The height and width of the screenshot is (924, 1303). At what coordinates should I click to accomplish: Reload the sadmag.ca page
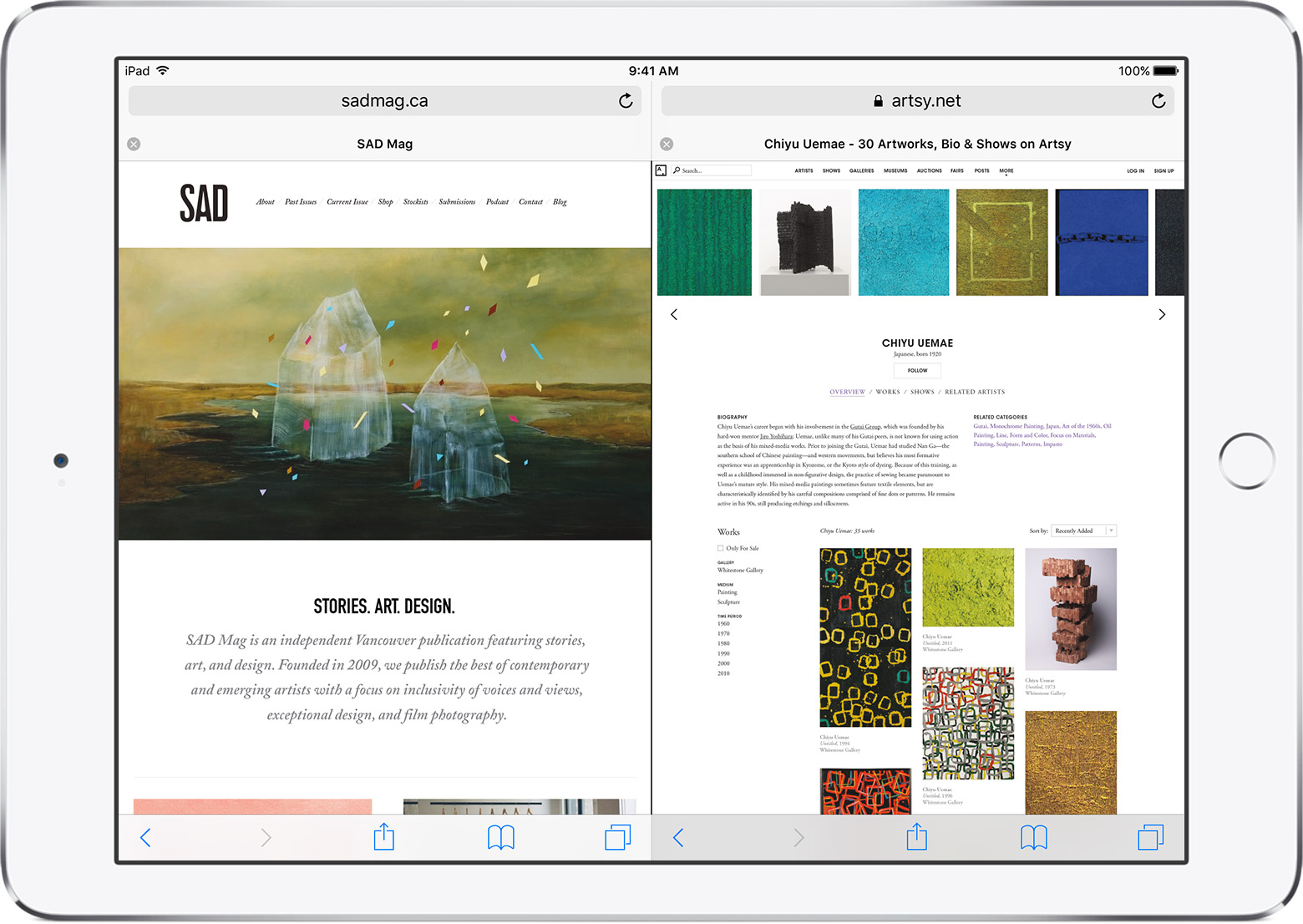pyautogui.click(x=625, y=101)
